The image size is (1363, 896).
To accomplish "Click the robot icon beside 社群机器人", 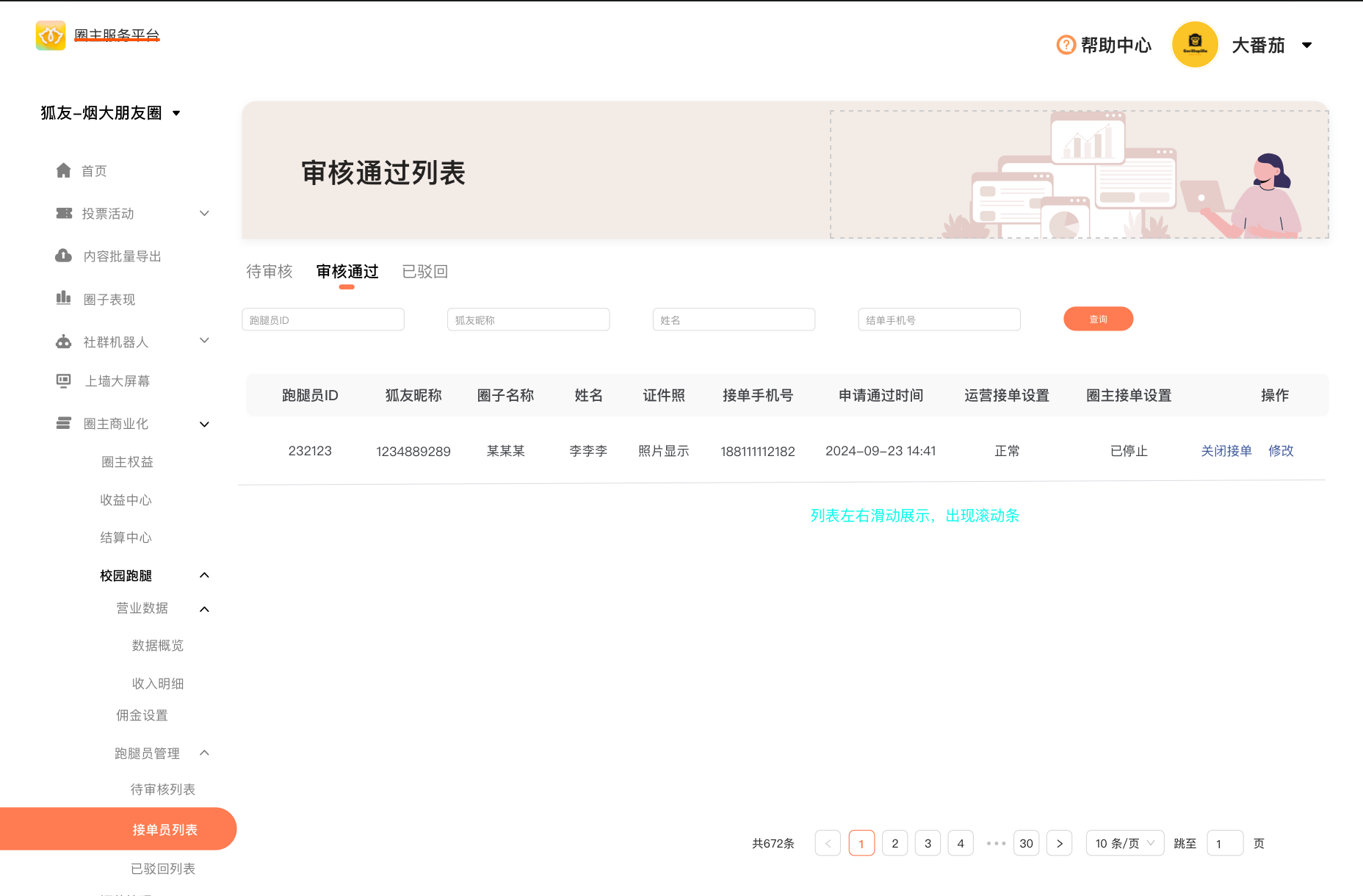I will (x=64, y=342).
